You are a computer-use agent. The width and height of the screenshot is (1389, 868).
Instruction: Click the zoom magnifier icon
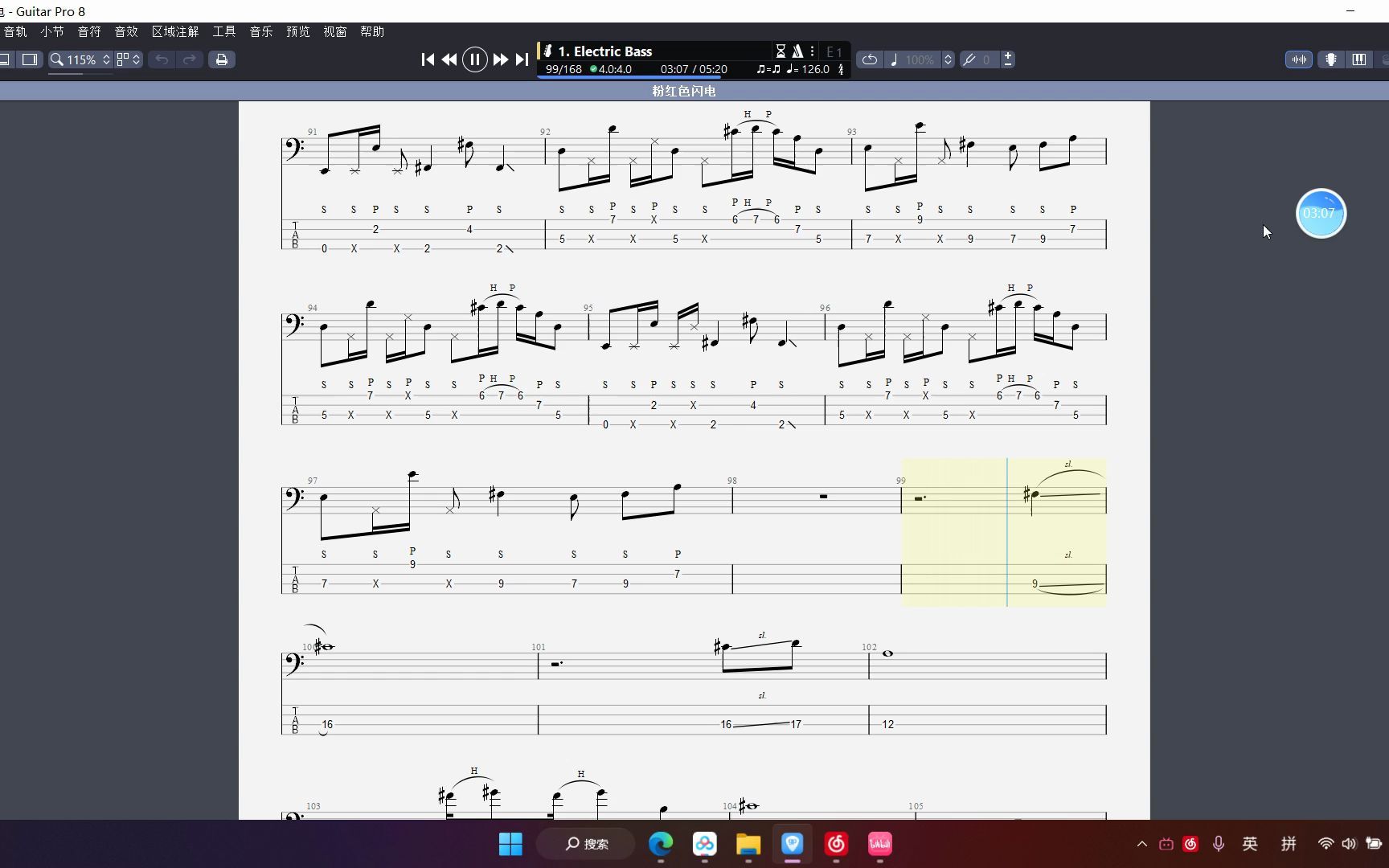(x=57, y=59)
